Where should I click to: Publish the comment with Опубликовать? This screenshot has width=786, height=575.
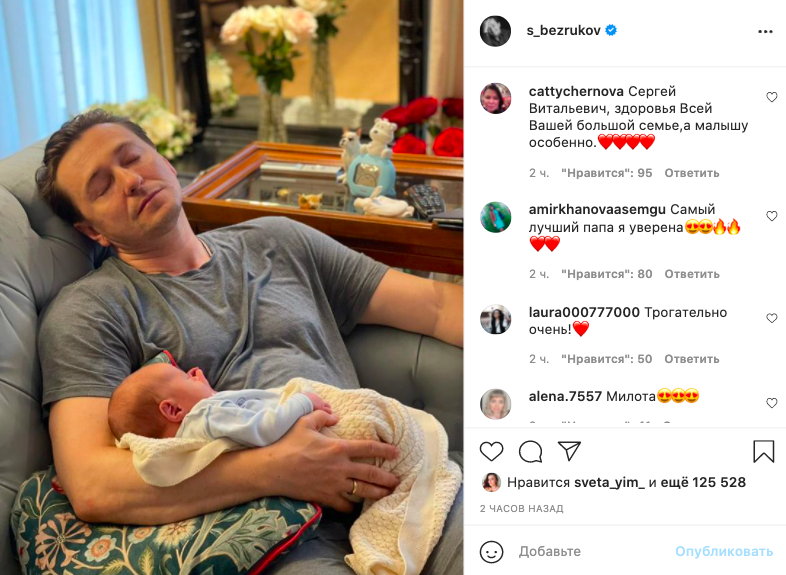(x=724, y=551)
